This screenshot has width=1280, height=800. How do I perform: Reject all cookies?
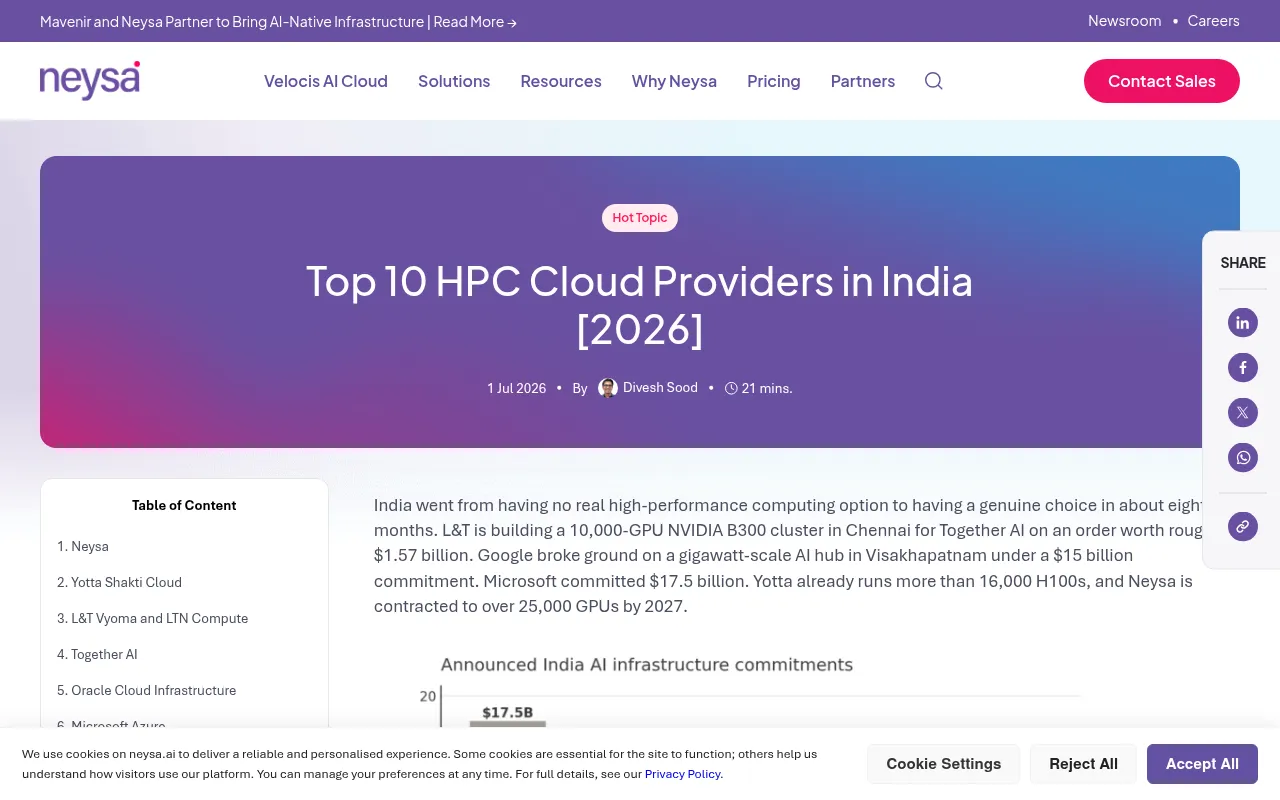(1083, 764)
